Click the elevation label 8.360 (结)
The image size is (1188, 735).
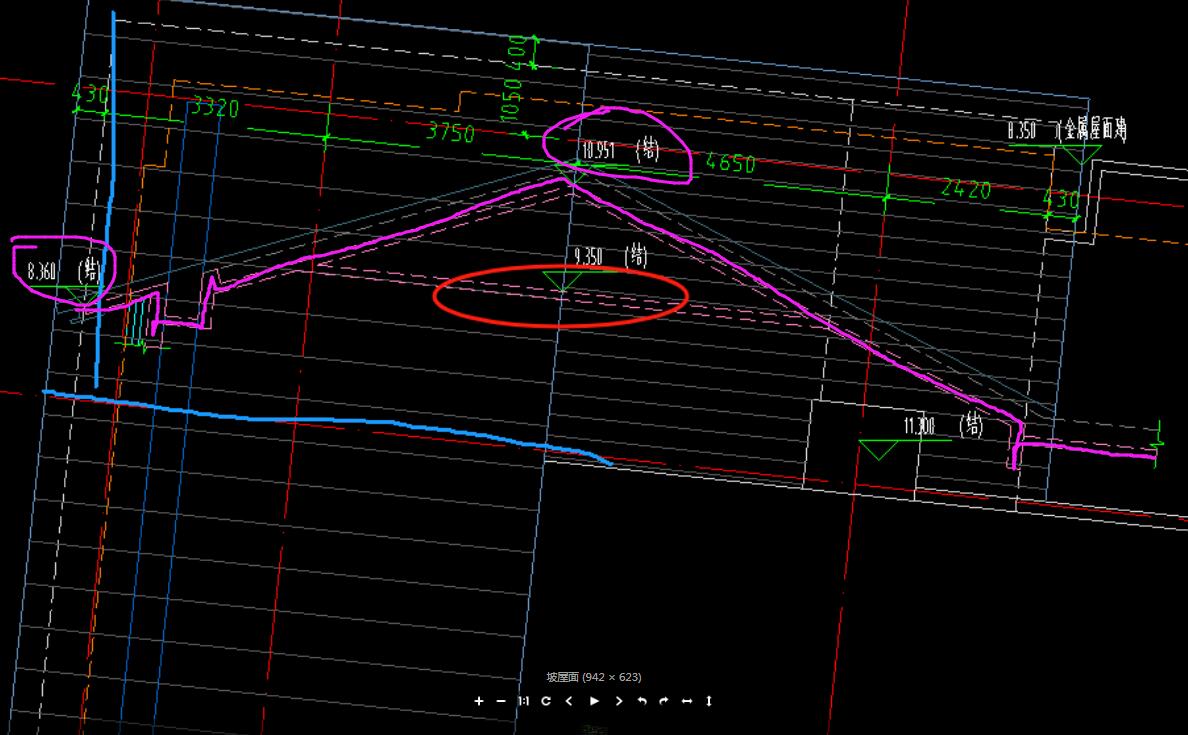pyautogui.click(x=63, y=271)
